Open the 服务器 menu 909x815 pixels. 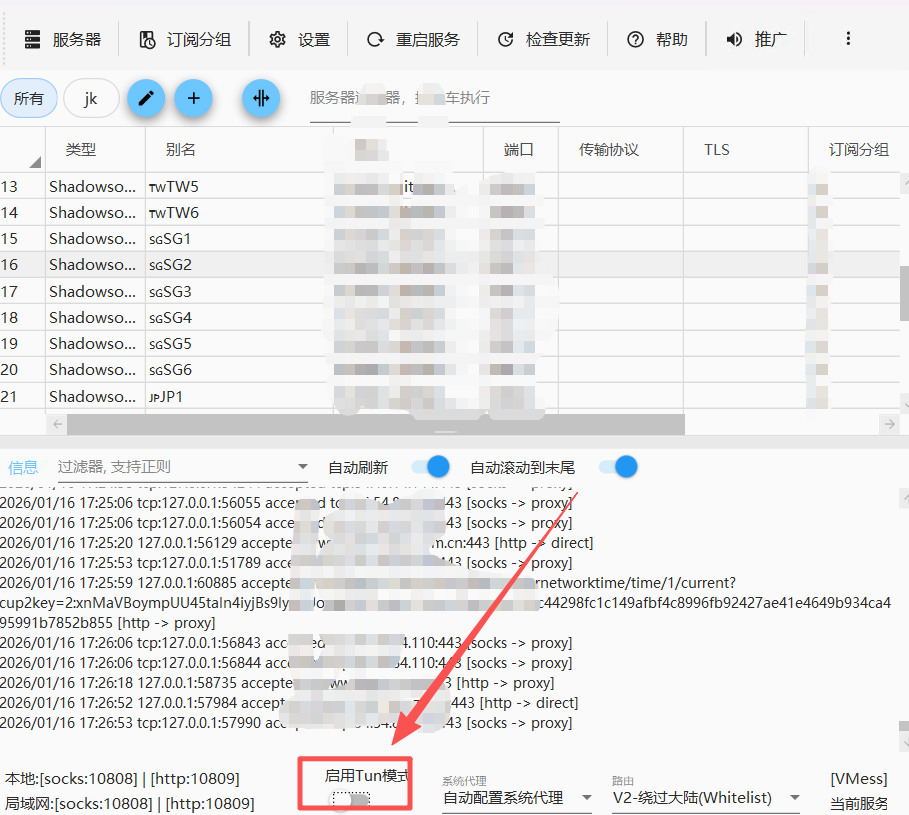(x=63, y=40)
